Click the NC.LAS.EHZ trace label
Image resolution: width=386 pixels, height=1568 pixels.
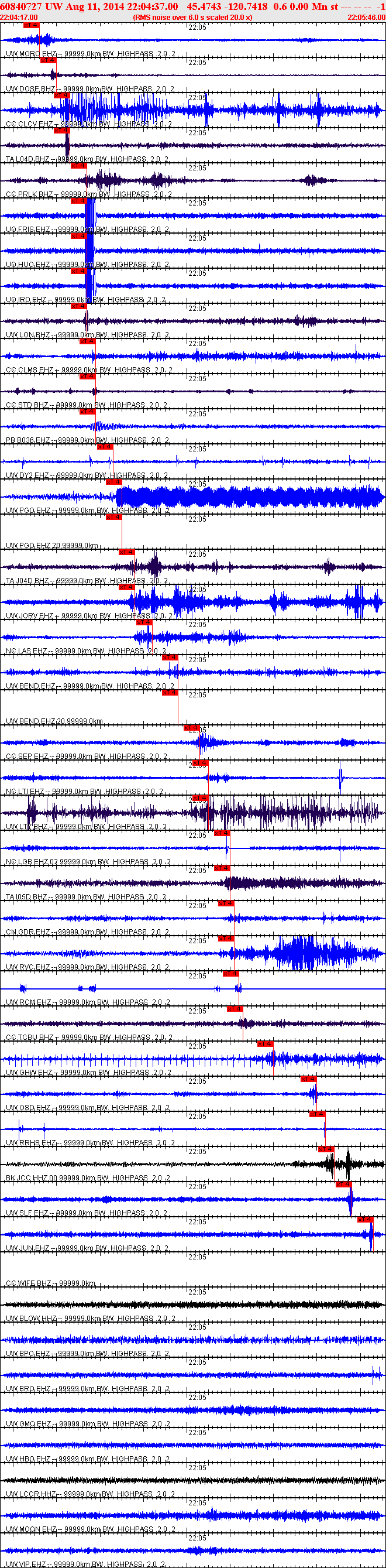(86, 651)
